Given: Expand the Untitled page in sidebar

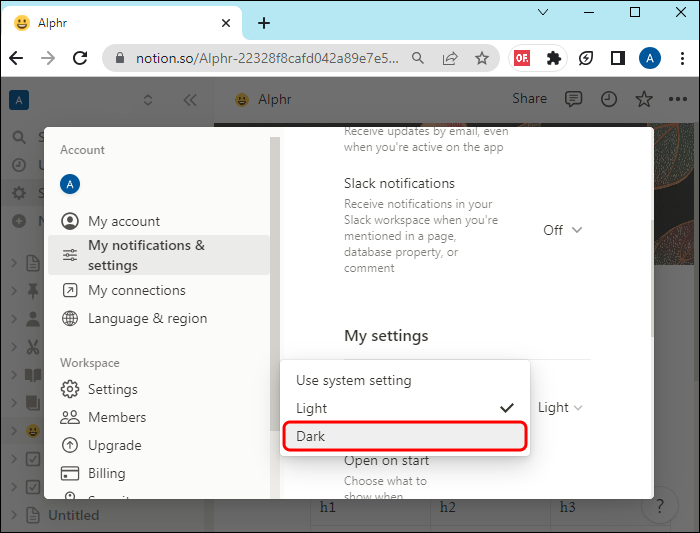Looking at the screenshot, I should [x=14, y=515].
